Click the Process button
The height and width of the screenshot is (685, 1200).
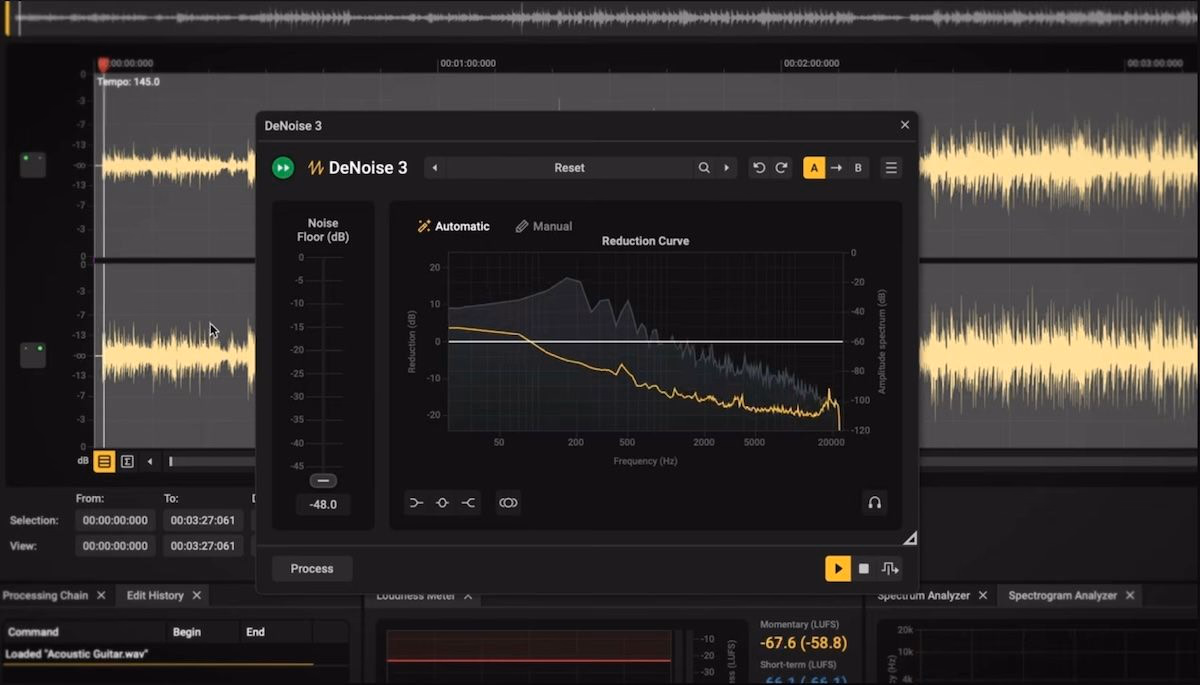(312, 569)
